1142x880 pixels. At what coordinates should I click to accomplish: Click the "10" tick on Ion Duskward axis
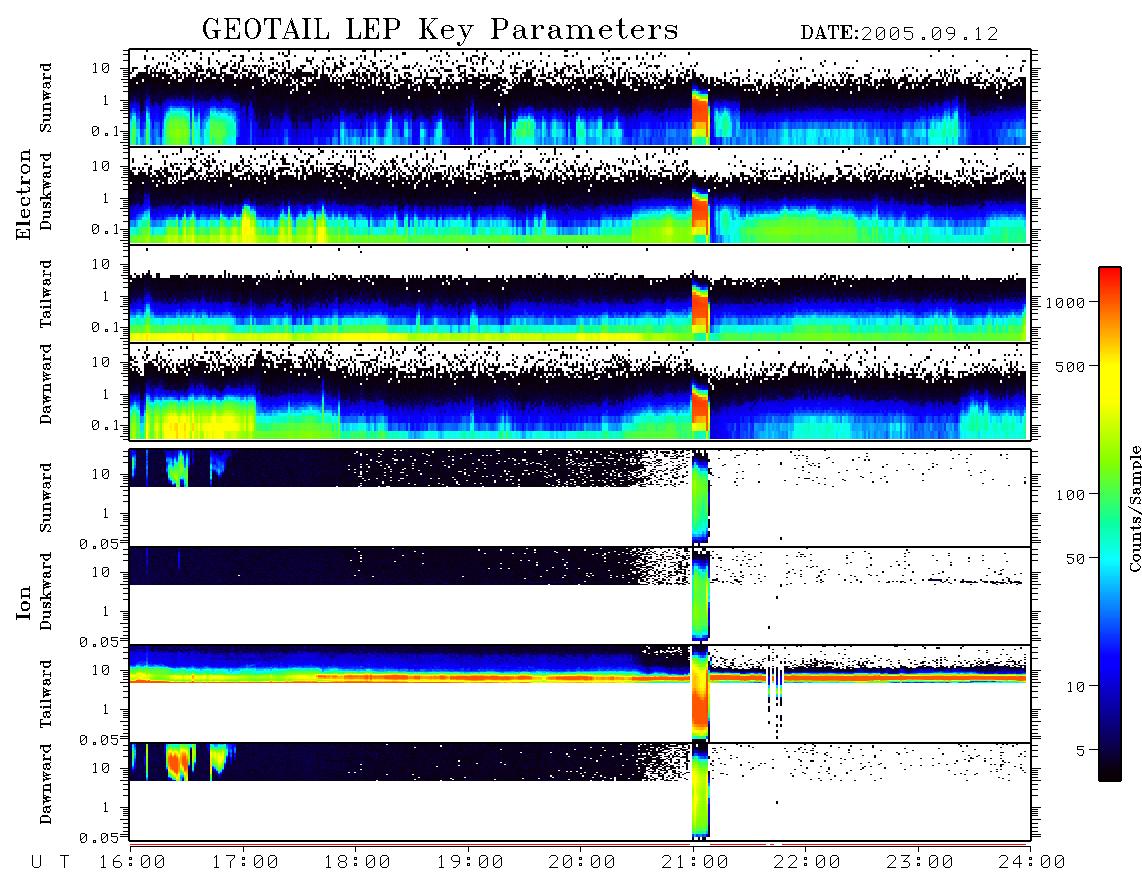[101, 573]
